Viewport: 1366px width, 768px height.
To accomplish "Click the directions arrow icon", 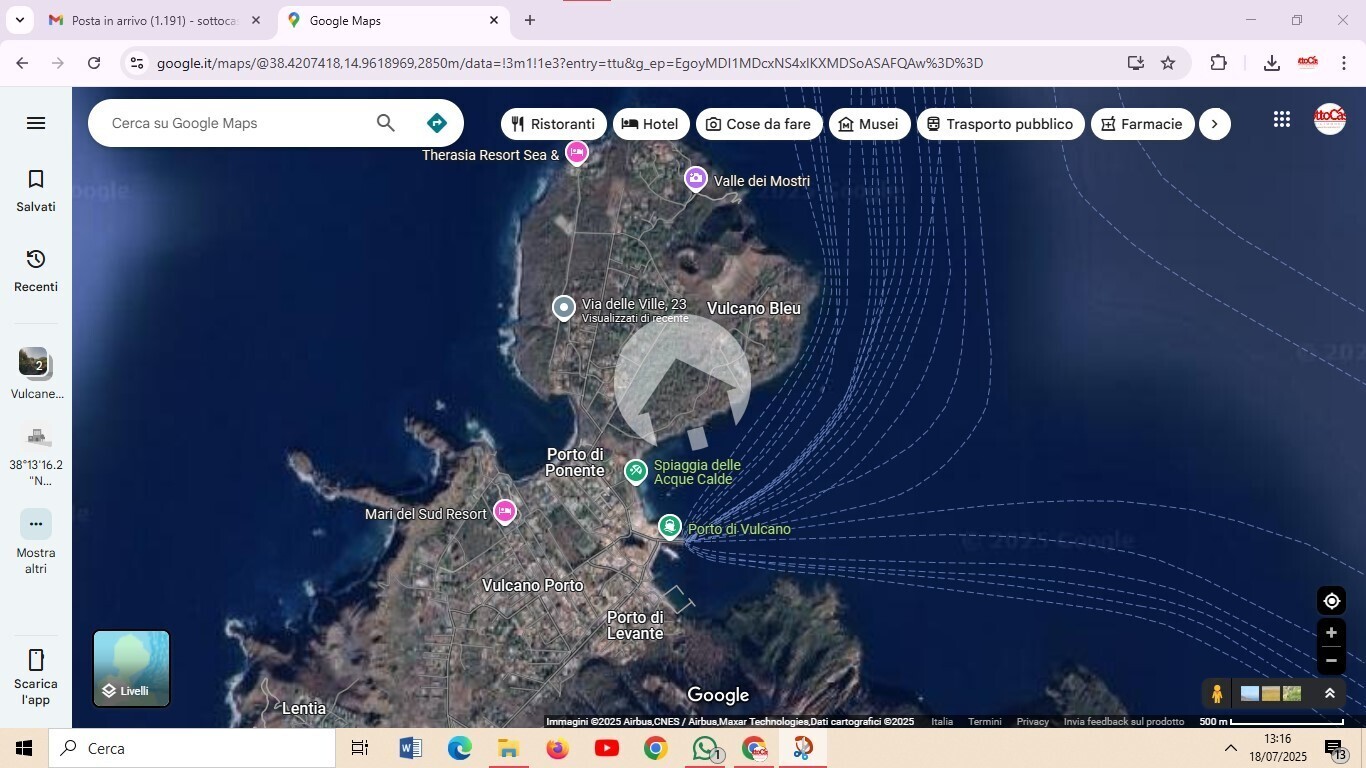I will point(436,123).
